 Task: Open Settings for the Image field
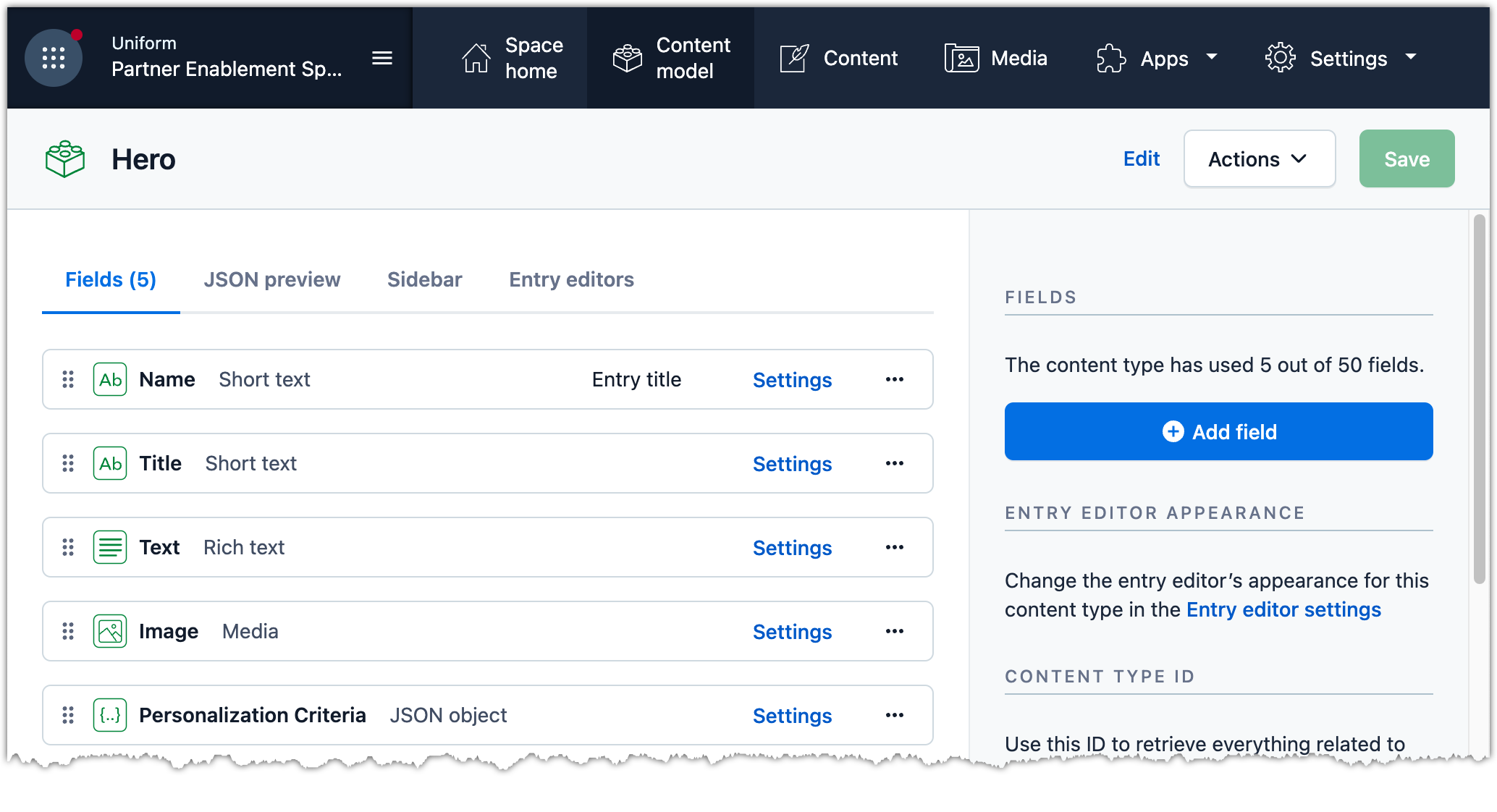[792, 632]
